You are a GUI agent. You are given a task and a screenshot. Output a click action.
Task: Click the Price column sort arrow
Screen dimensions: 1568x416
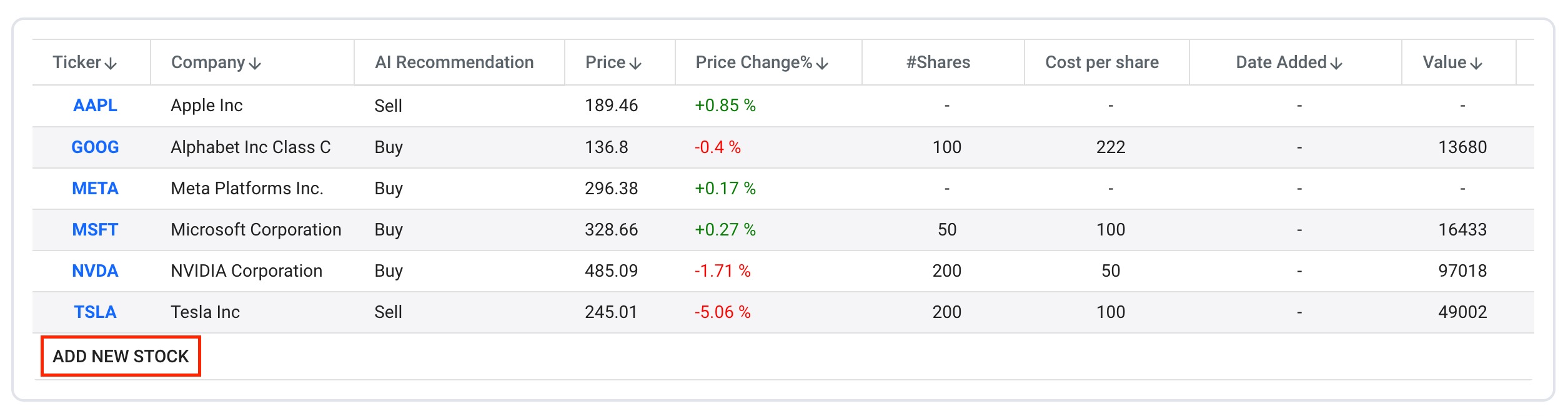[635, 64]
